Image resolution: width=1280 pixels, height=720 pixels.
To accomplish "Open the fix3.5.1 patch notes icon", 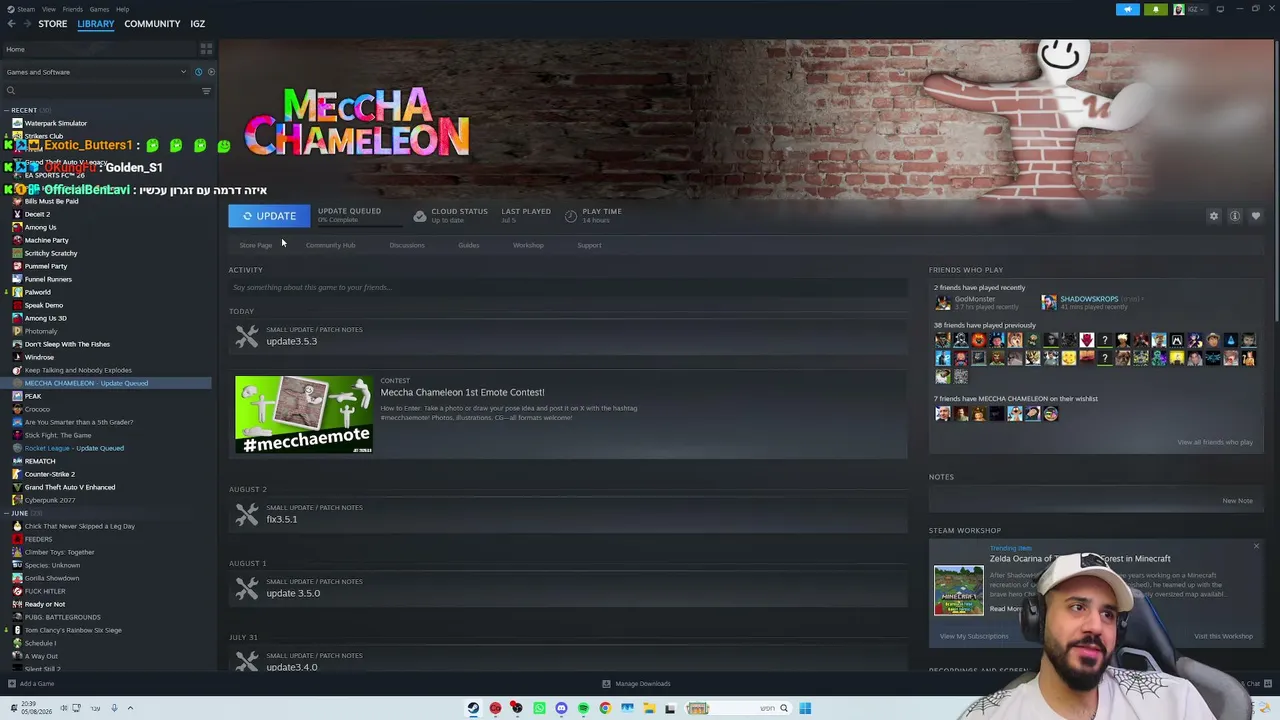I will pos(246,515).
